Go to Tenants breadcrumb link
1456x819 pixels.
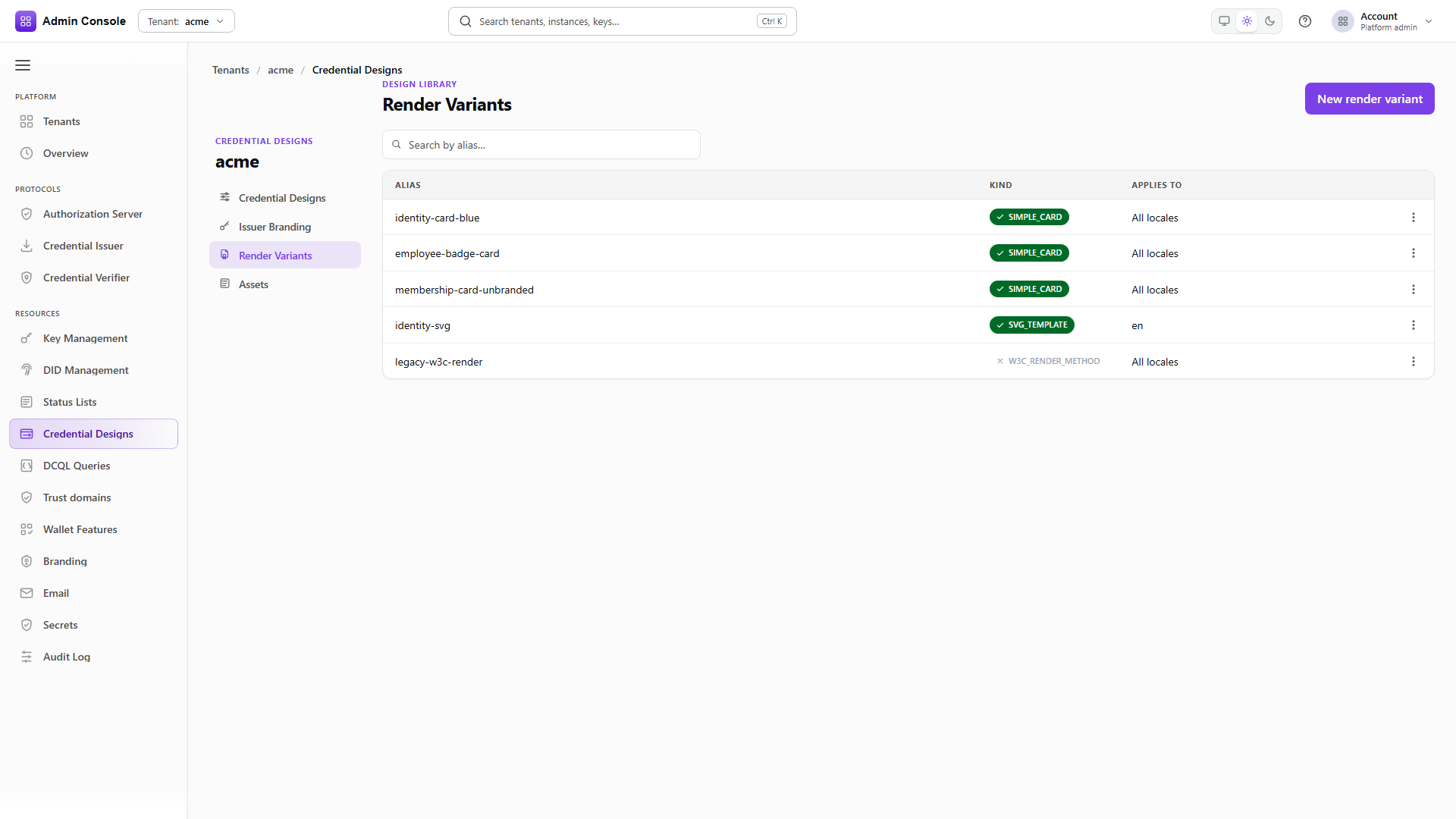tap(231, 70)
